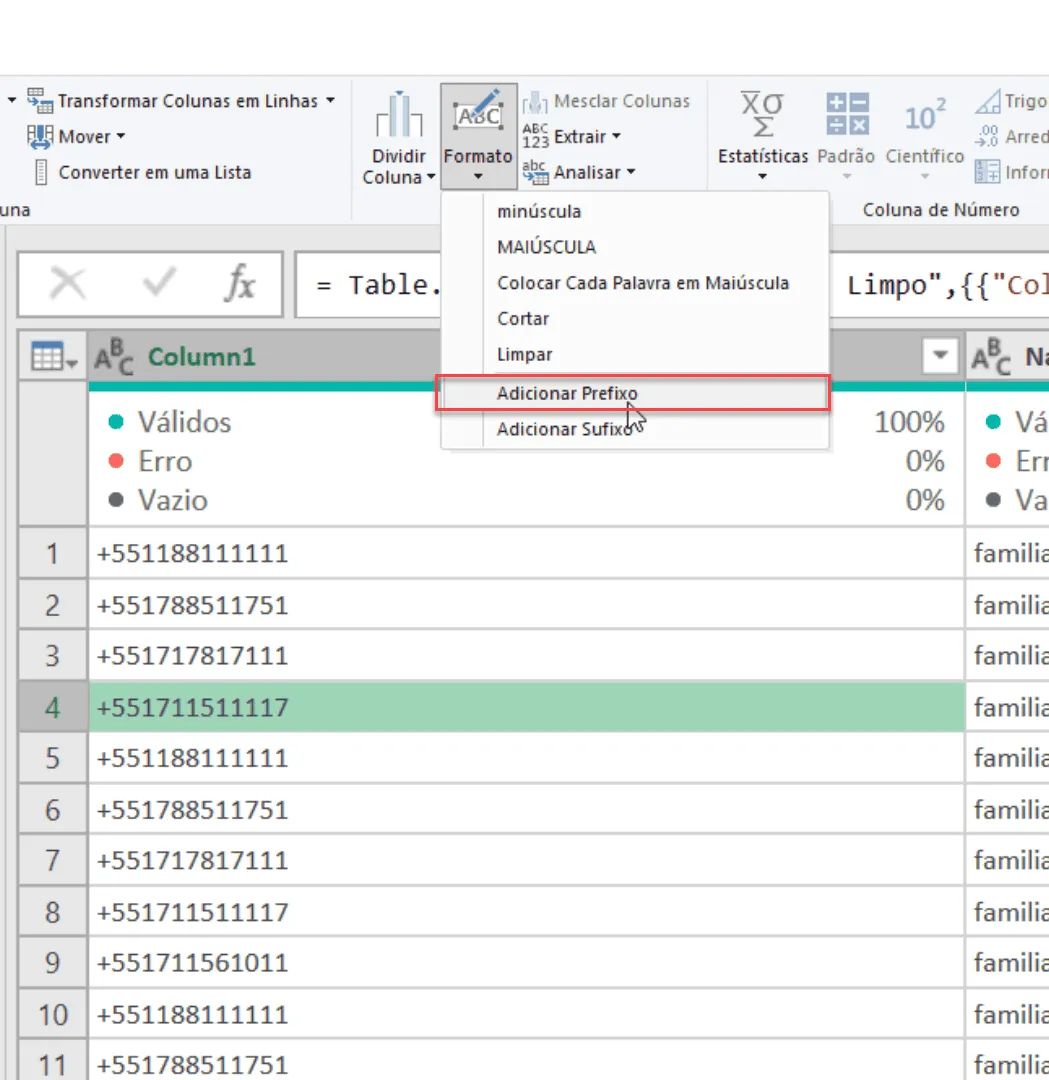Open the Column1 filter dropdown arrow
The image size is (1049, 1080).
pyautogui.click(x=939, y=356)
